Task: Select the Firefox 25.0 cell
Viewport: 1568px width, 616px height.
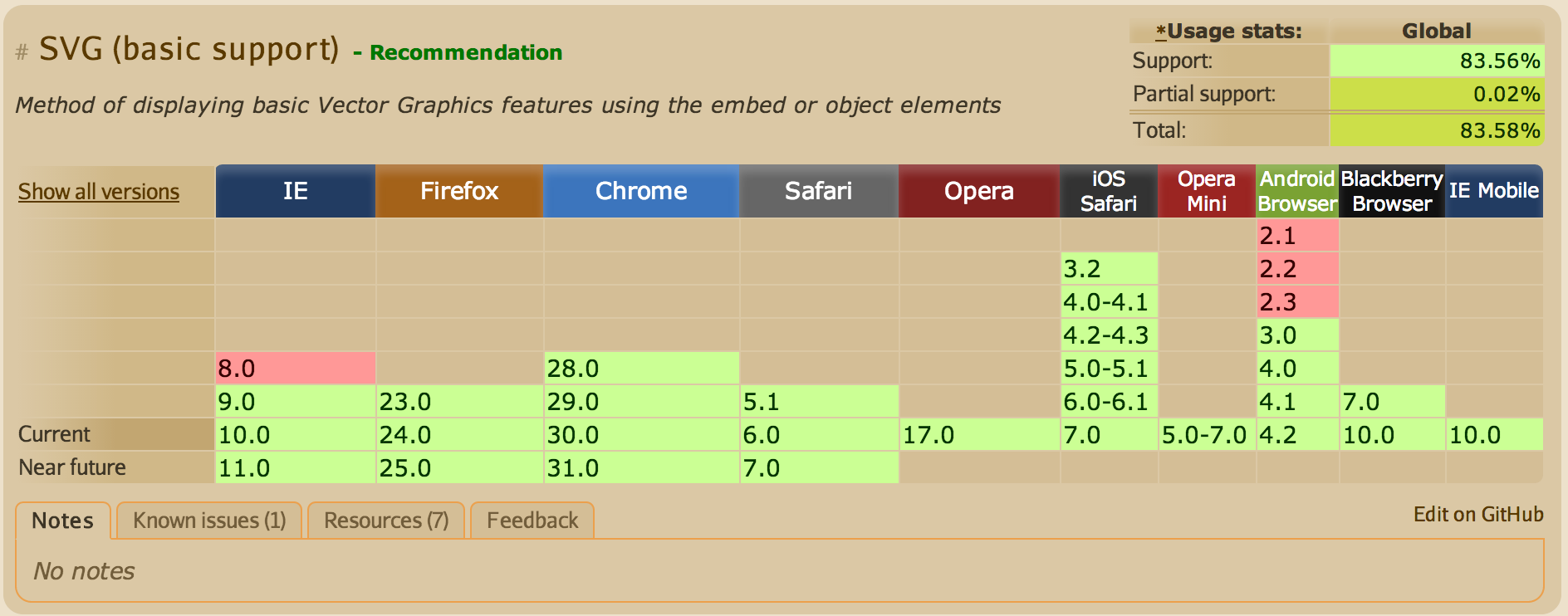Action: pyautogui.click(x=459, y=467)
